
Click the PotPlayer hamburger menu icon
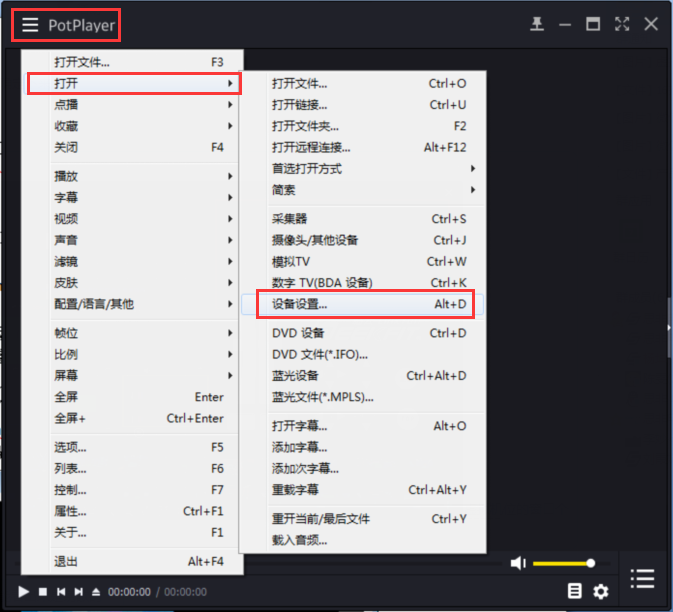[31, 24]
